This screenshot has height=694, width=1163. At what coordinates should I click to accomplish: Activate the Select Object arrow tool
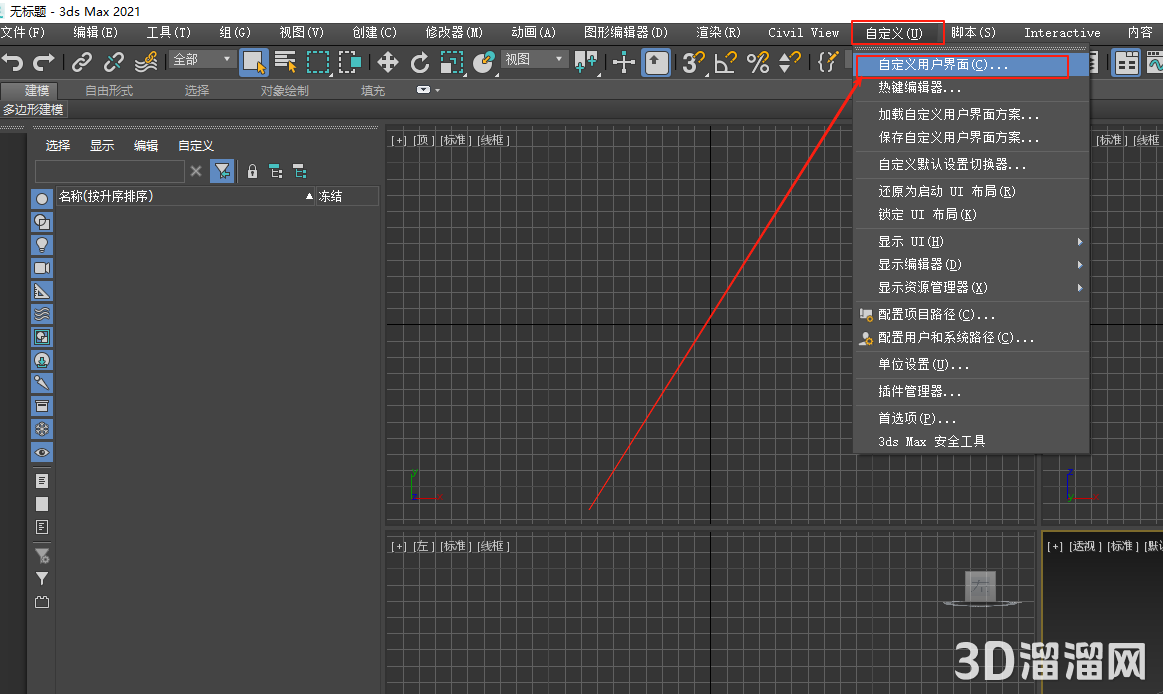[255, 62]
